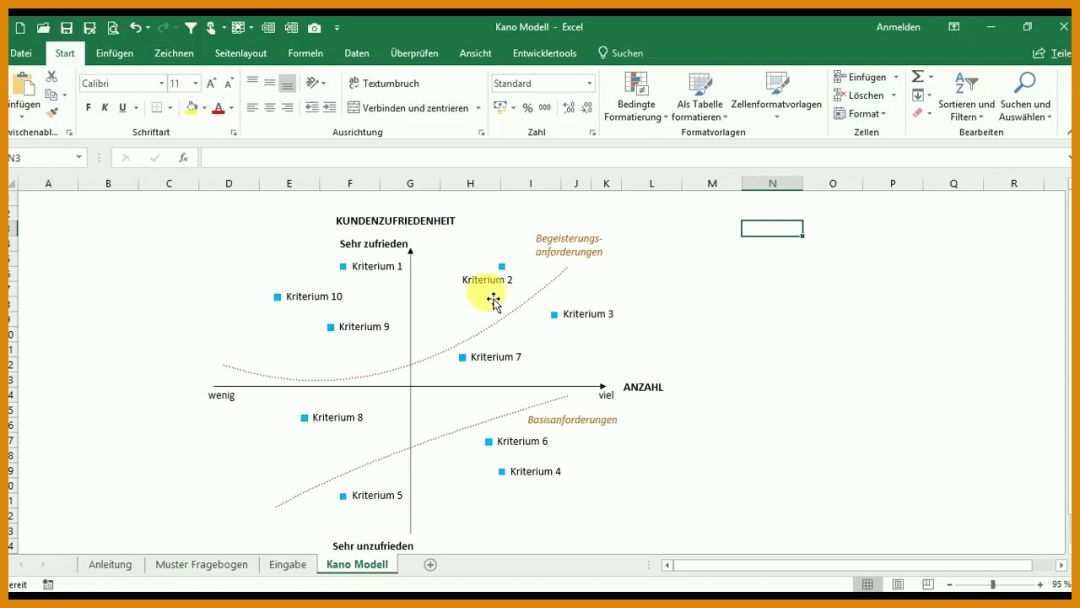Click Anmelden to sign in
This screenshot has width=1080, height=608.
[898, 27]
